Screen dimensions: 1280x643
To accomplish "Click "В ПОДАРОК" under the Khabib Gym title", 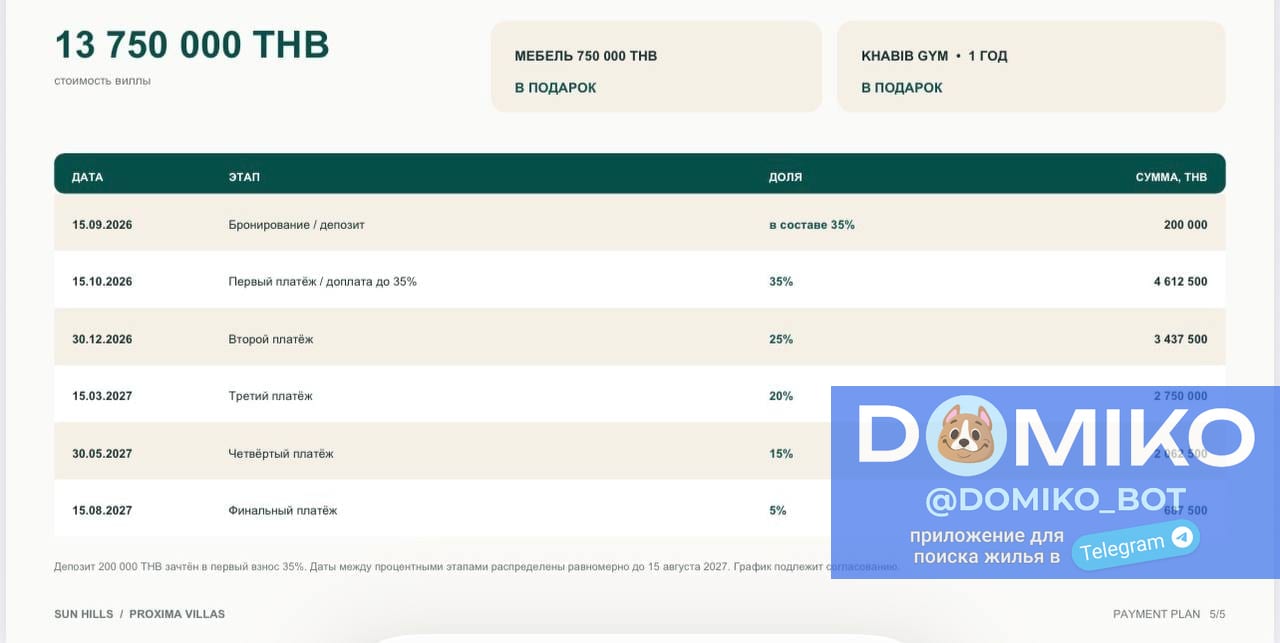I will pos(902,88).
